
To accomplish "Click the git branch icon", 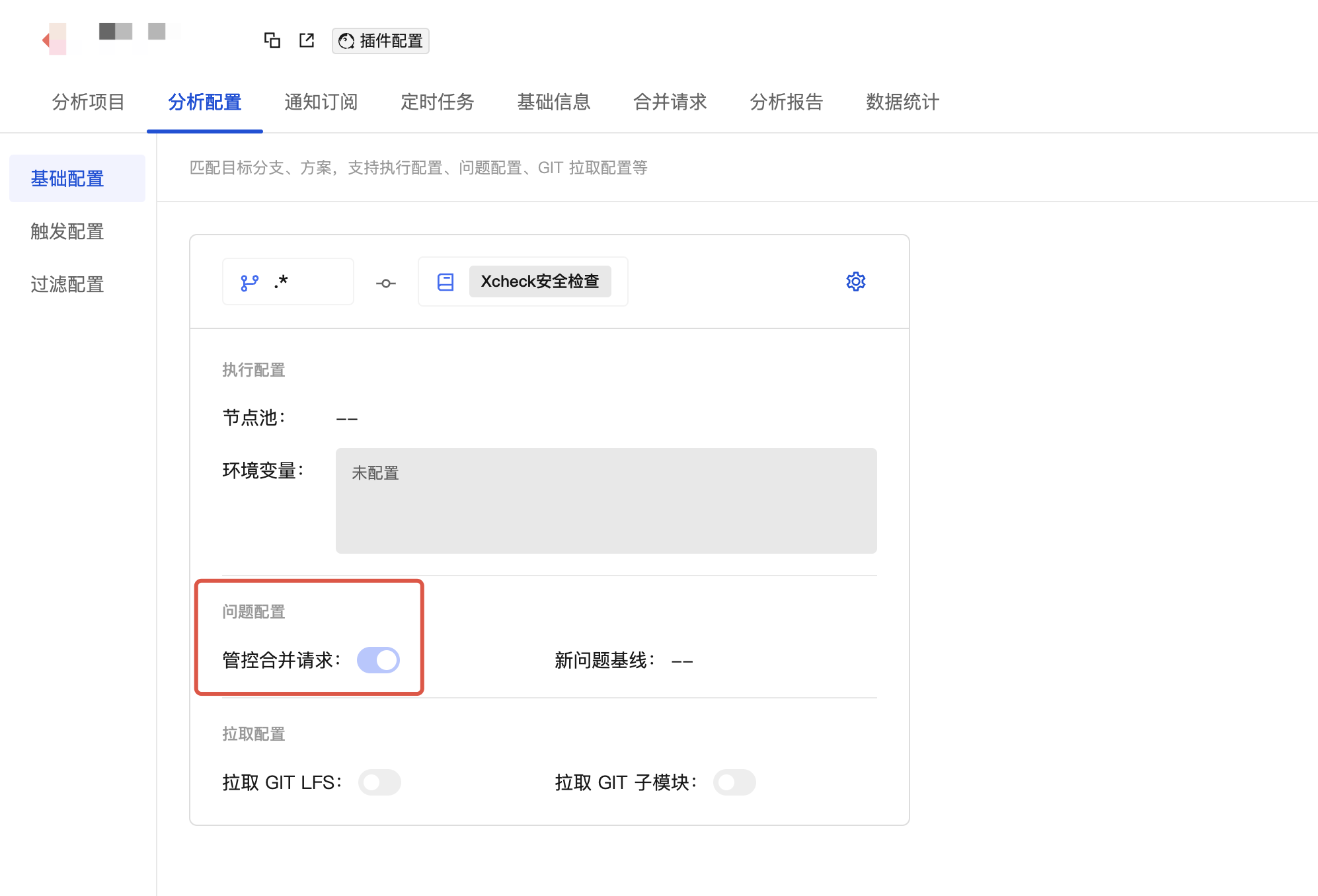I will tap(249, 283).
